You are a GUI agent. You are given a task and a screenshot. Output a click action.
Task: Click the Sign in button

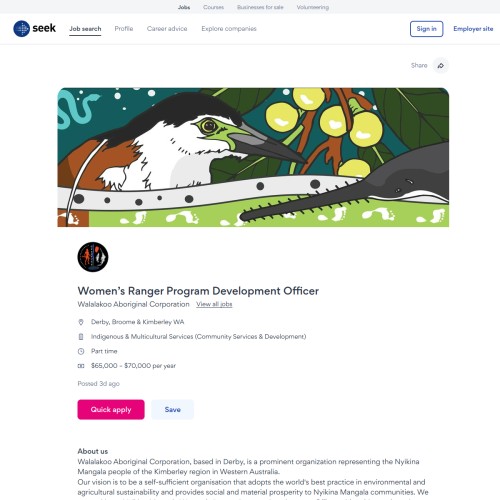[x=426, y=29]
